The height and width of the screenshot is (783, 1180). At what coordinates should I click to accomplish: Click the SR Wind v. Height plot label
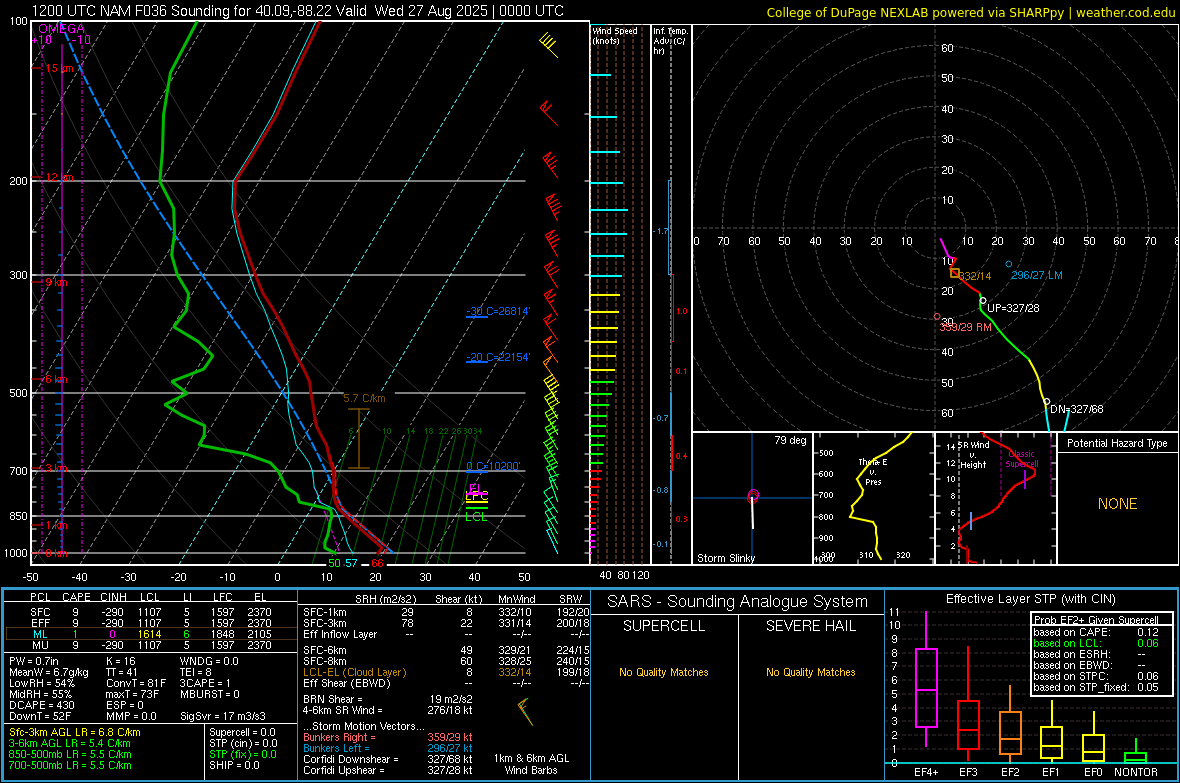pos(974,455)
